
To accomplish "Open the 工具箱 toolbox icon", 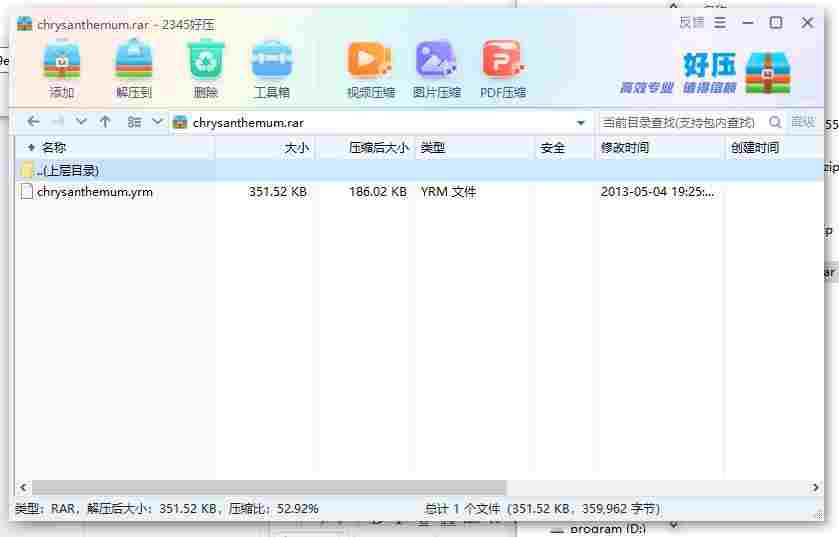I will tap(272, 60).
